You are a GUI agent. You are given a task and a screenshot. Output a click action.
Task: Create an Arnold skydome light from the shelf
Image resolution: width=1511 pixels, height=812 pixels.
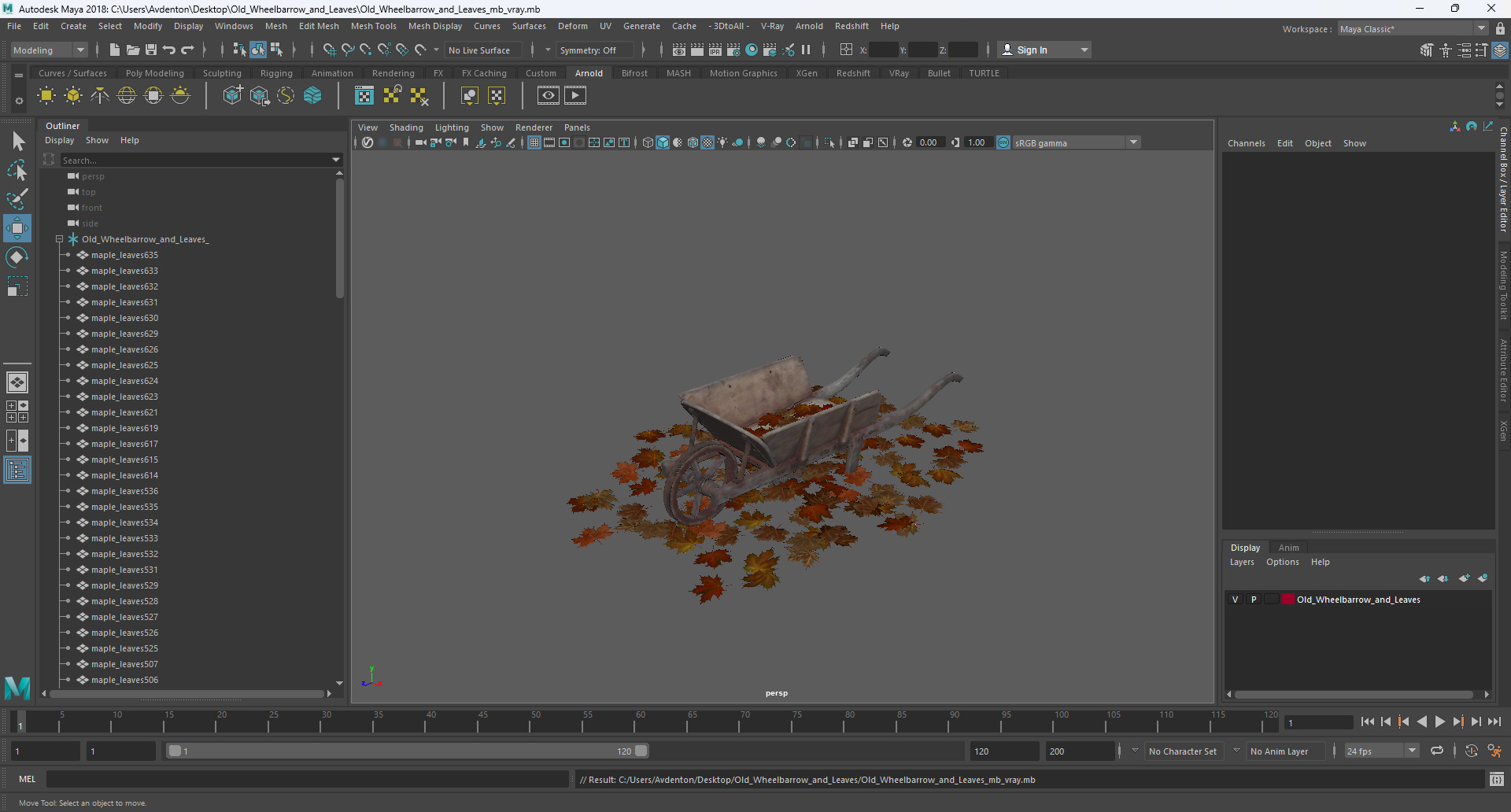point(127,96)
